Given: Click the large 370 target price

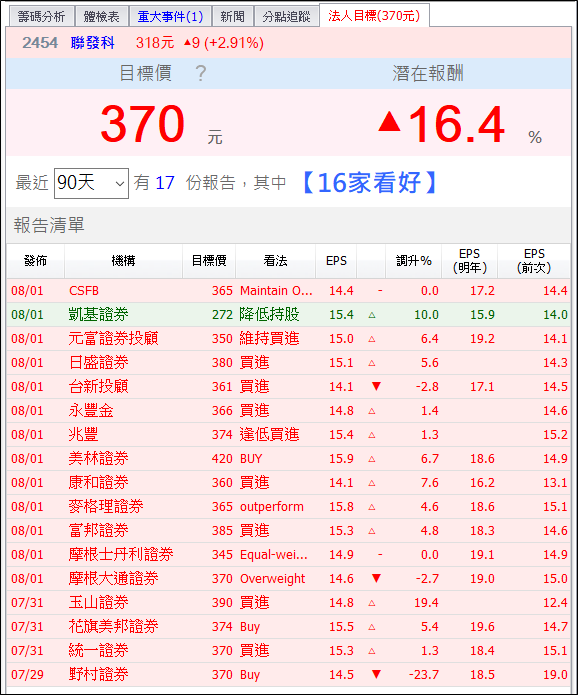Looking at the screenshot, I should (x=142, y=123).
